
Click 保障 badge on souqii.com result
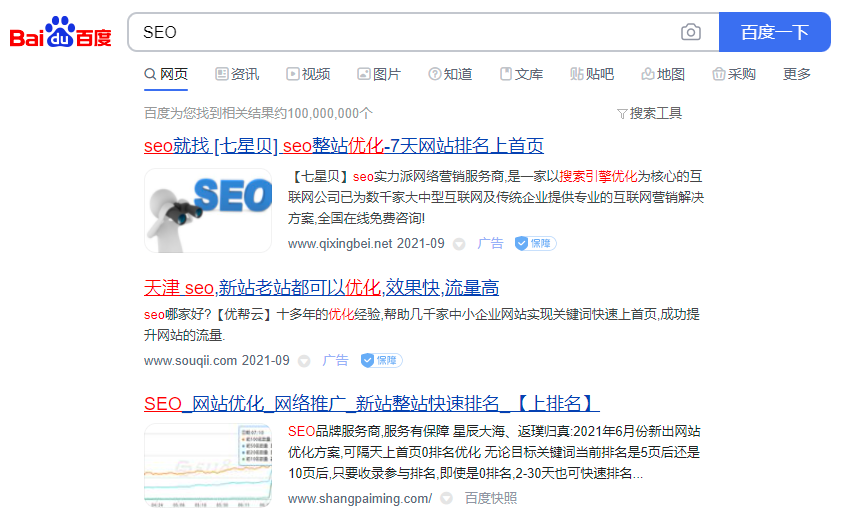pyautogui.click(x=381, y=360)
